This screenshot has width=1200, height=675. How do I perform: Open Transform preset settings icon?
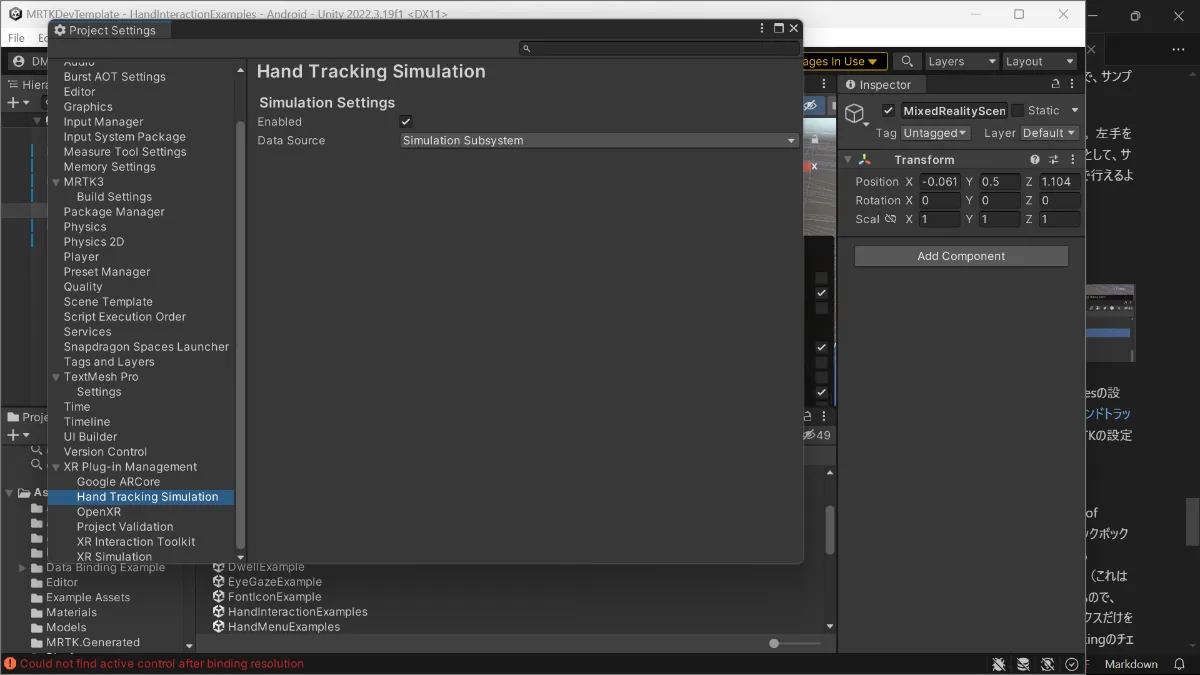1054,160
